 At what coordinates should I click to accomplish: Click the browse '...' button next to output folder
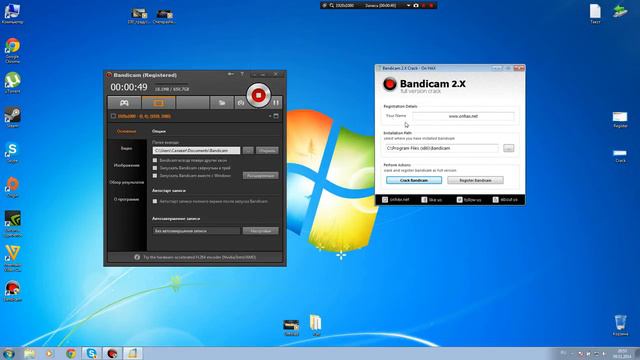click(x=248, y=151)
